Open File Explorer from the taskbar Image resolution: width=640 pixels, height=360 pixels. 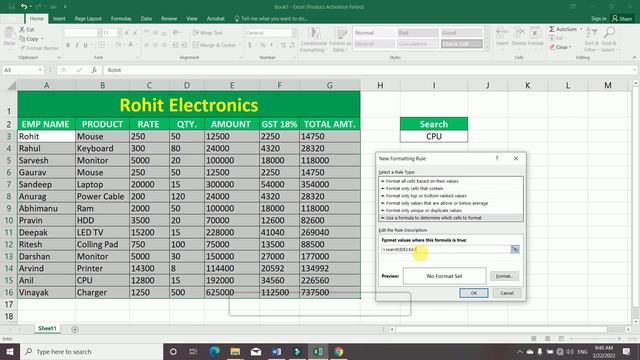click(235, 351)
